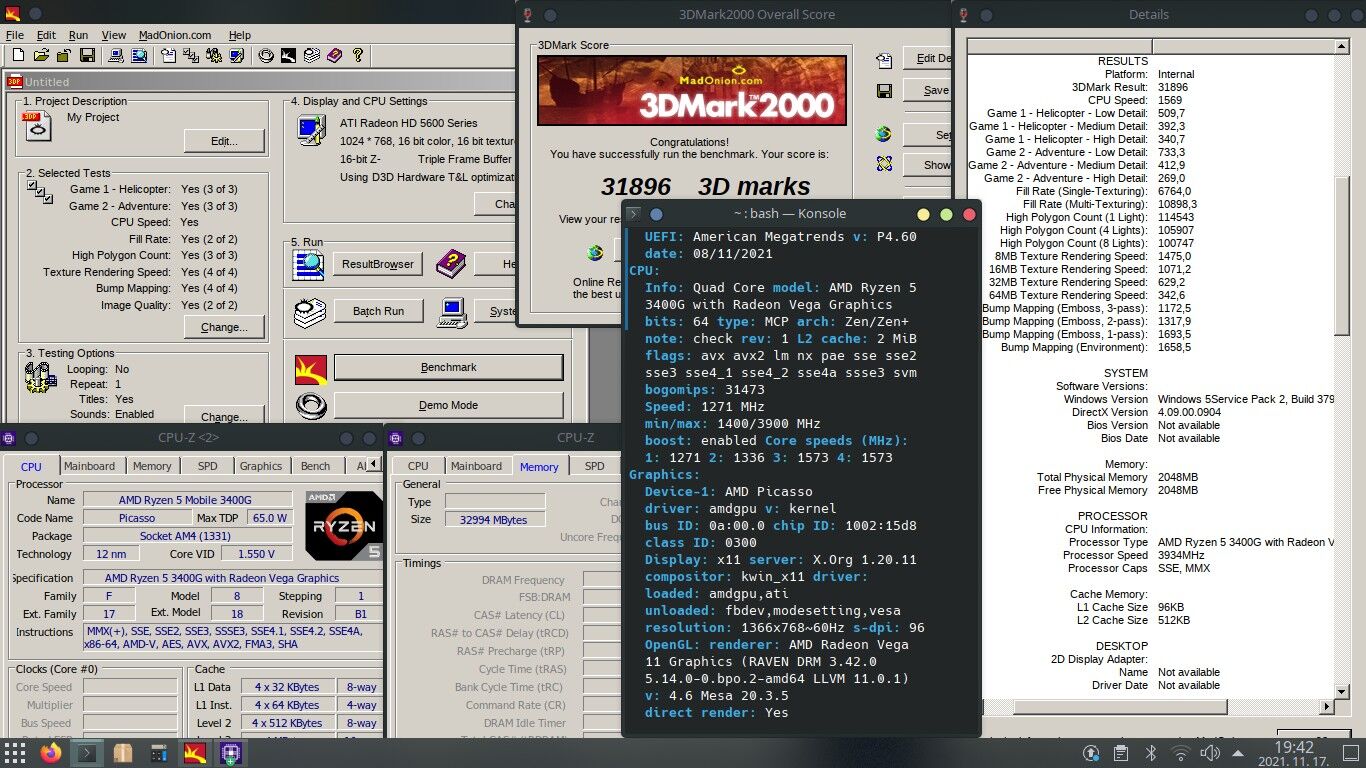Click the project description toolbar icon
The width and height of the screenshot is (1366, 768).
(168, 56)
